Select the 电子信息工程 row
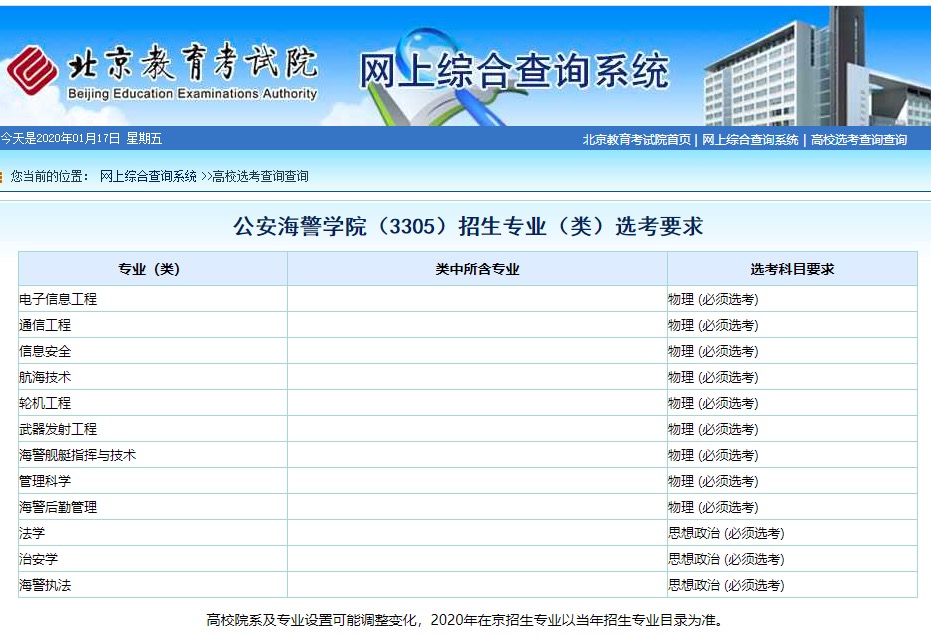This screenshot has height=637, width=931. pos(468,299)
